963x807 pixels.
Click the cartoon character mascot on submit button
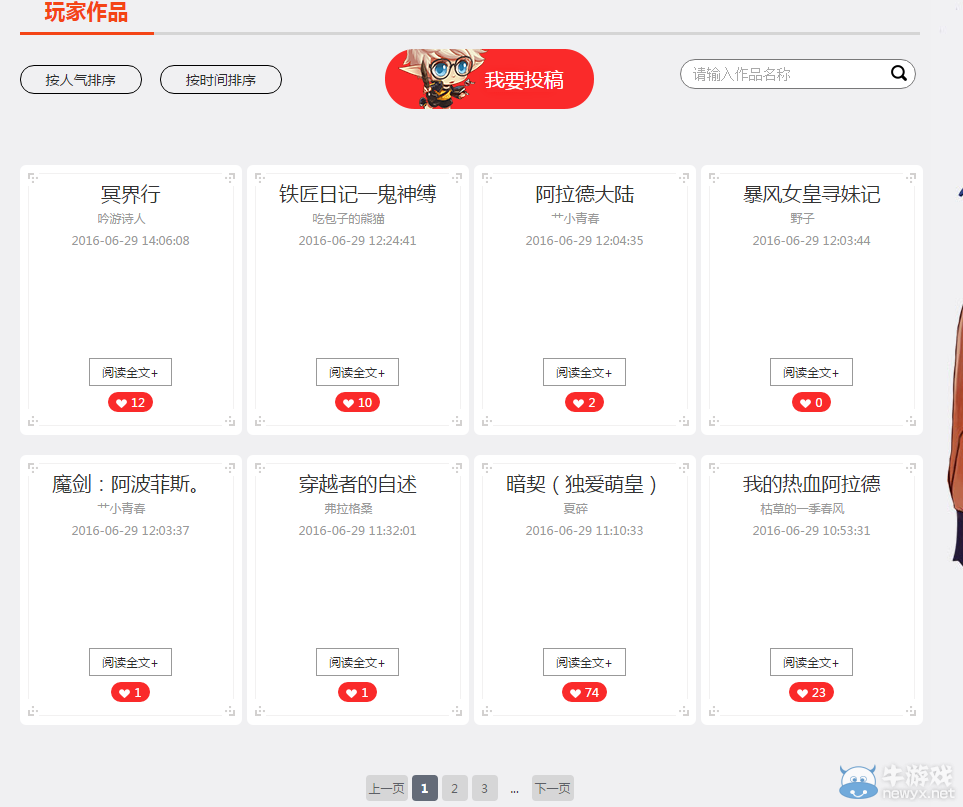436,78
